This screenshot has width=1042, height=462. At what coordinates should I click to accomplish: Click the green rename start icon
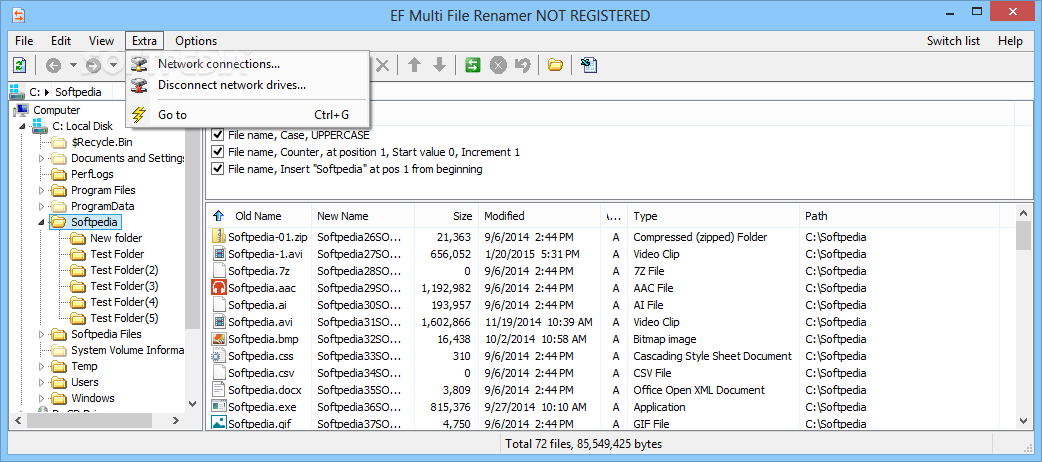click(x=472, y=65)
